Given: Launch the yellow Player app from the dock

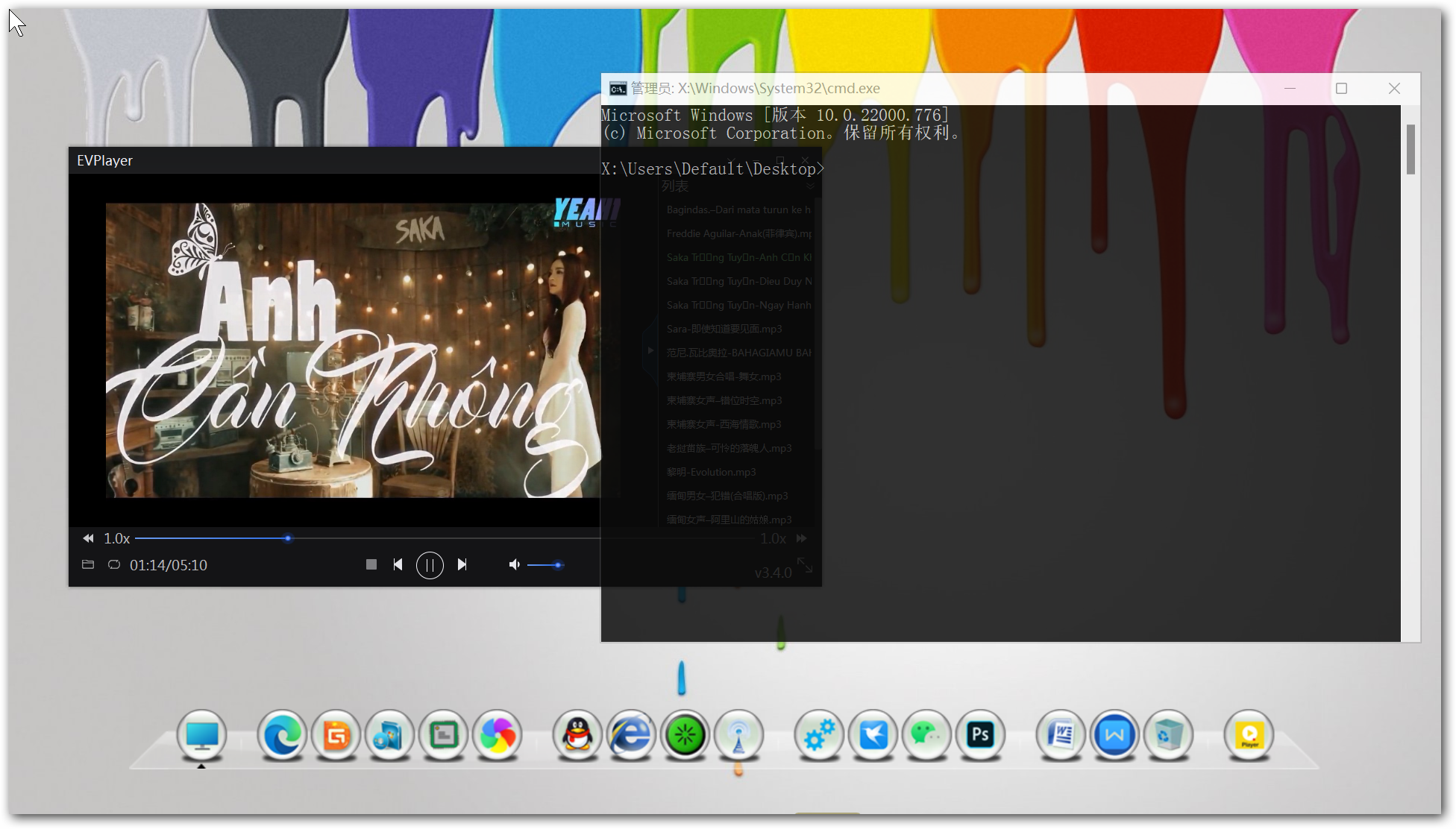Looking at the screenshot, I should 1249,735.
